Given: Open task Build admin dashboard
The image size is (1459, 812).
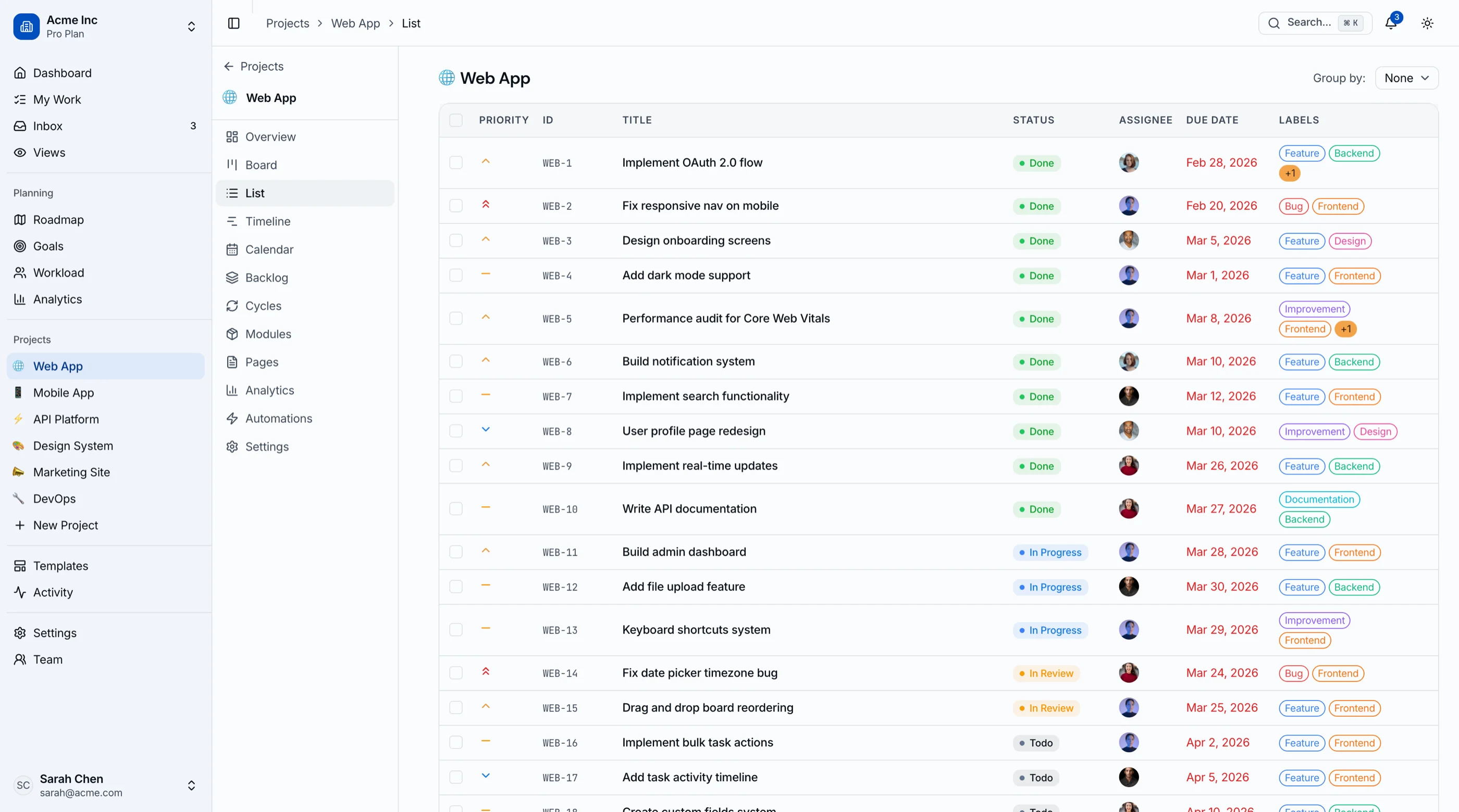Looking at the screenshot, I should pos(684,552).
